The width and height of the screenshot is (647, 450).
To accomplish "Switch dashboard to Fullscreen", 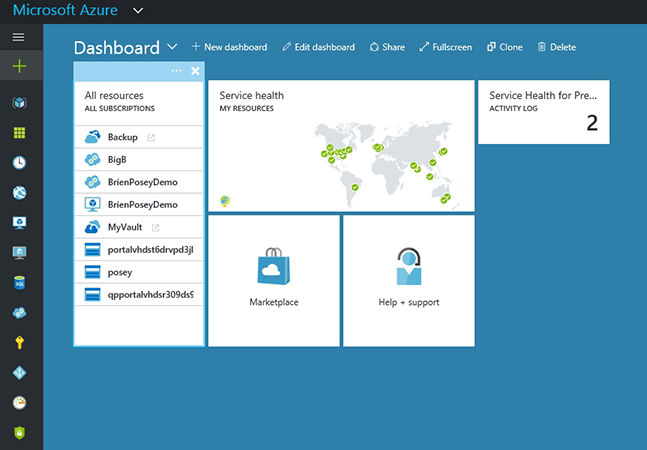I will 446,47.
